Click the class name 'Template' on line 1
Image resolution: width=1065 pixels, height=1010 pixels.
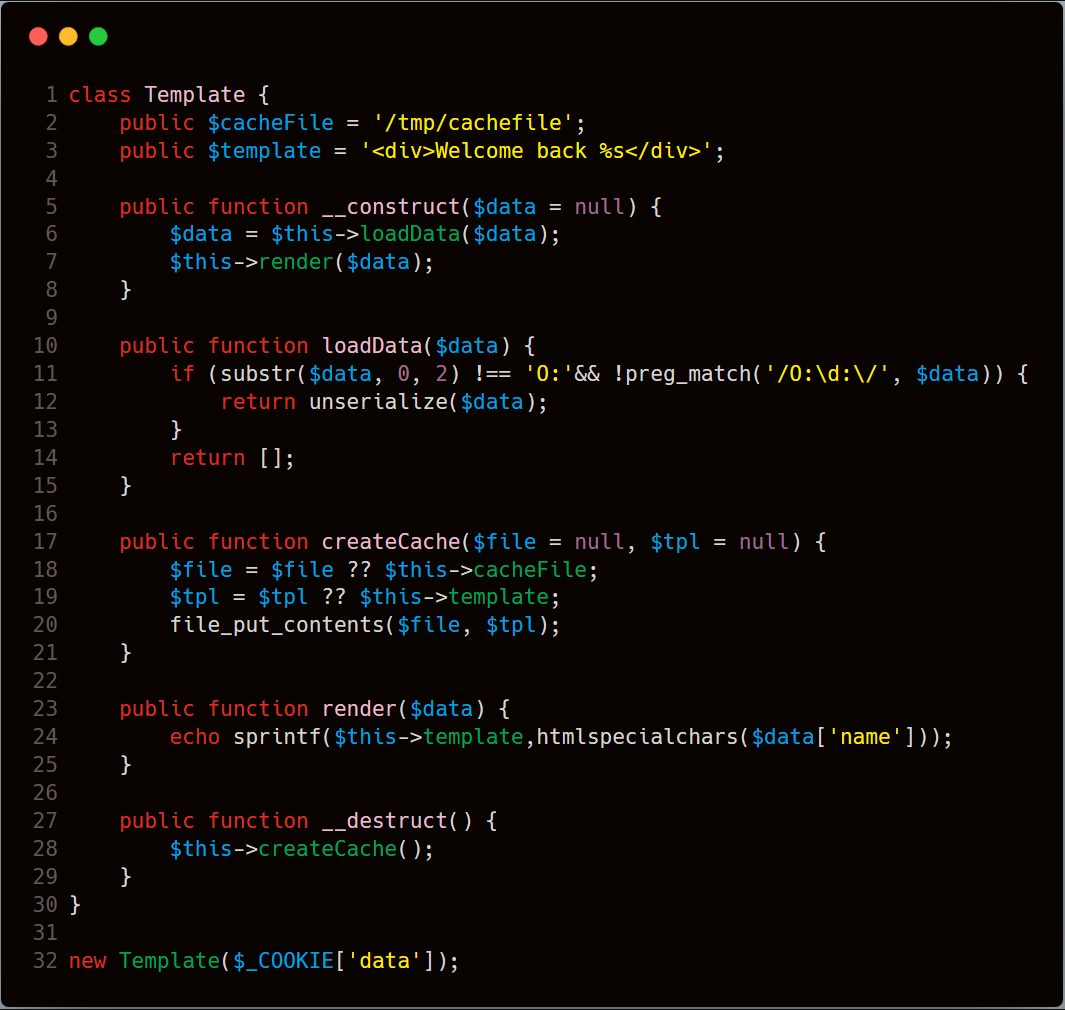pyautogui.click(x=195, y=95)
